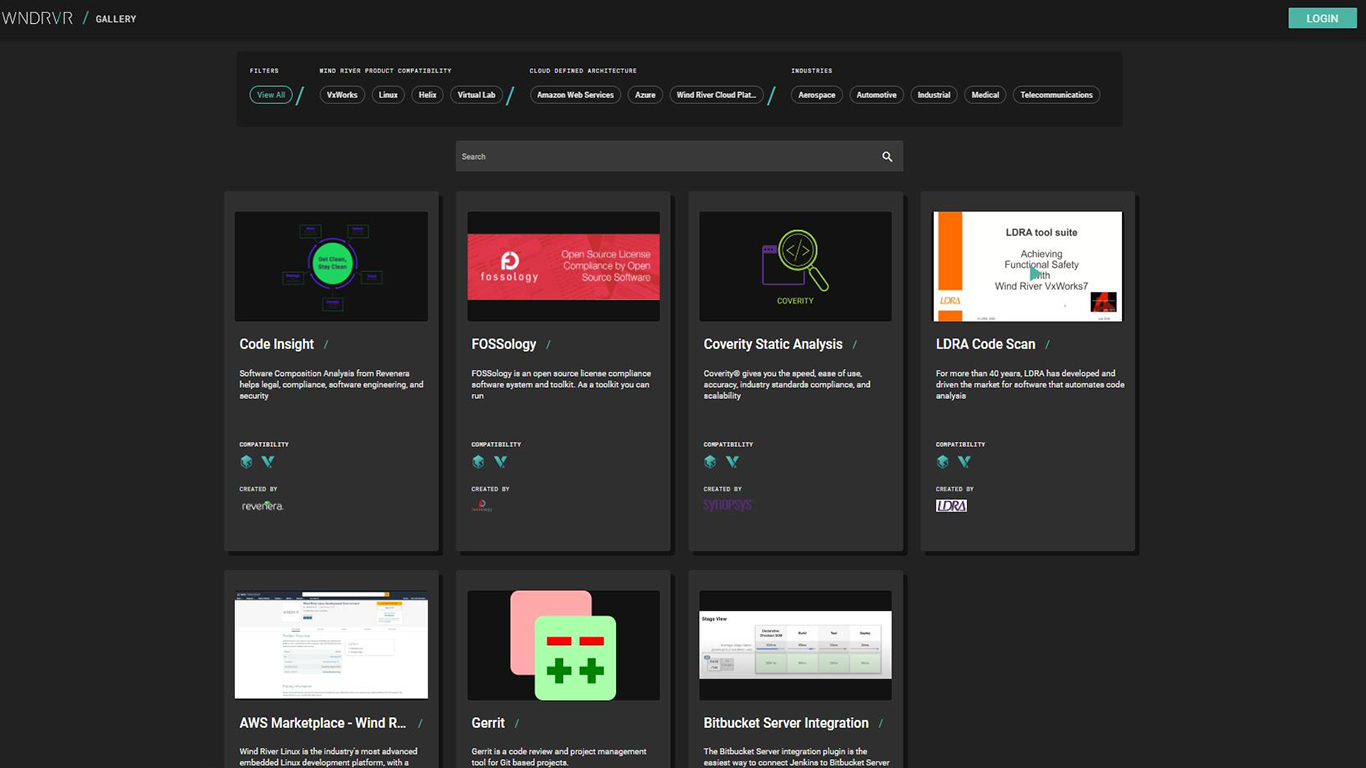The height and width of the screenshot is (768, 1366).
Task: Click the slash icon beside Code Insight
Action: (x=326, y=344)
